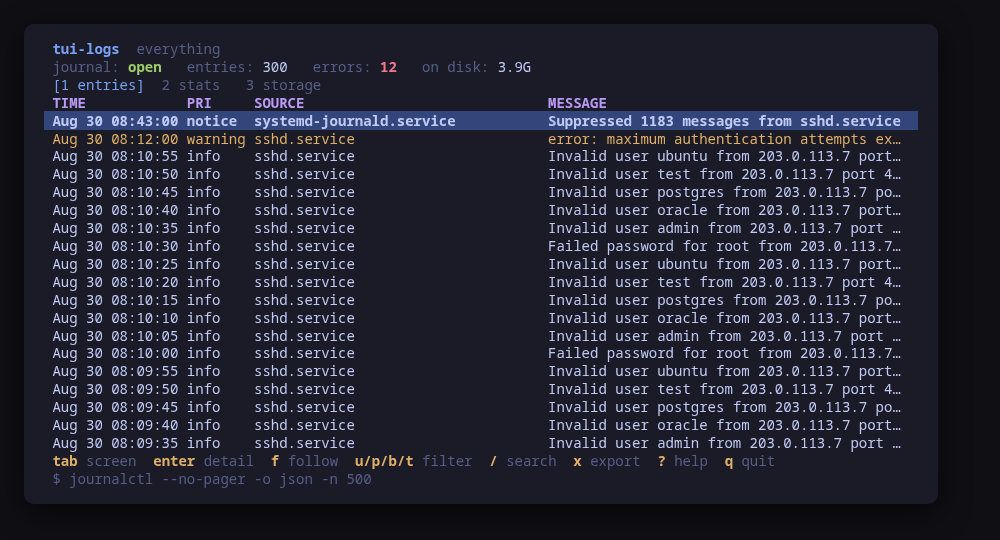Viewport: 1000px width, 540px height.
Task: Select the 08:43:00 systemd-journald.service notice row
Action: [481, 121]
